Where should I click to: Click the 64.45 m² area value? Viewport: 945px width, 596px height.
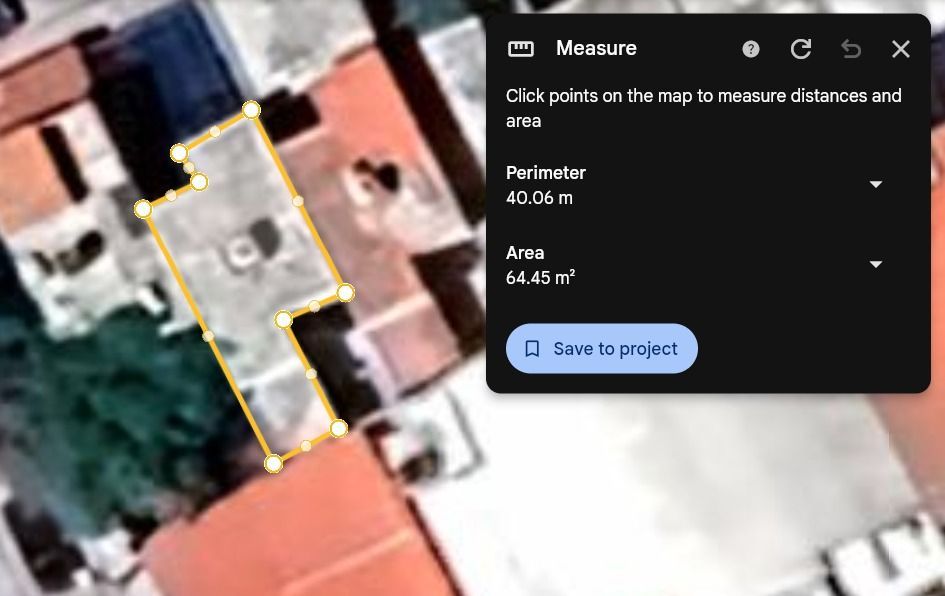coord(540,277)
